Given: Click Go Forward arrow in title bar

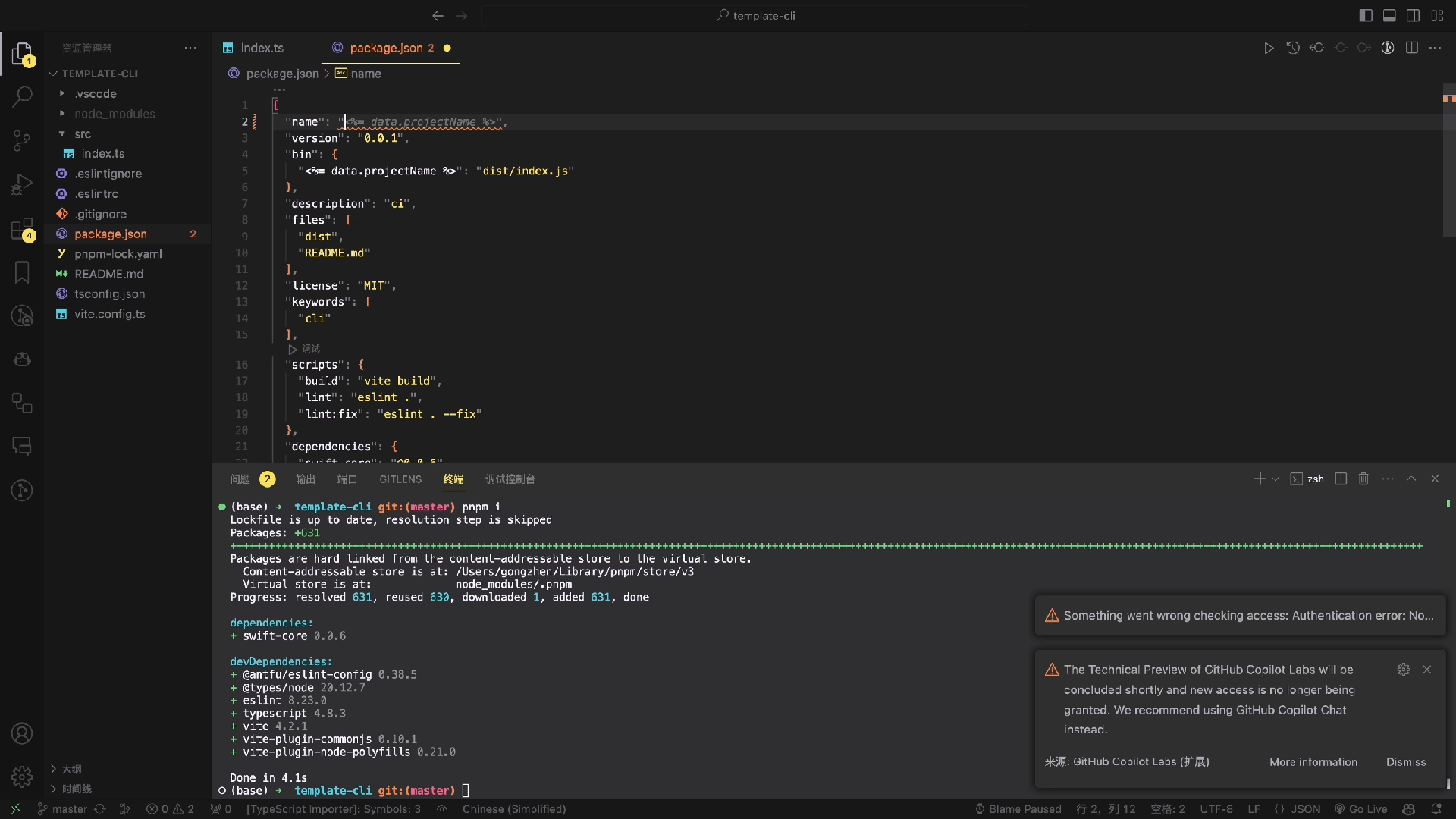Looking at the screenshot, I should [461, 15].
